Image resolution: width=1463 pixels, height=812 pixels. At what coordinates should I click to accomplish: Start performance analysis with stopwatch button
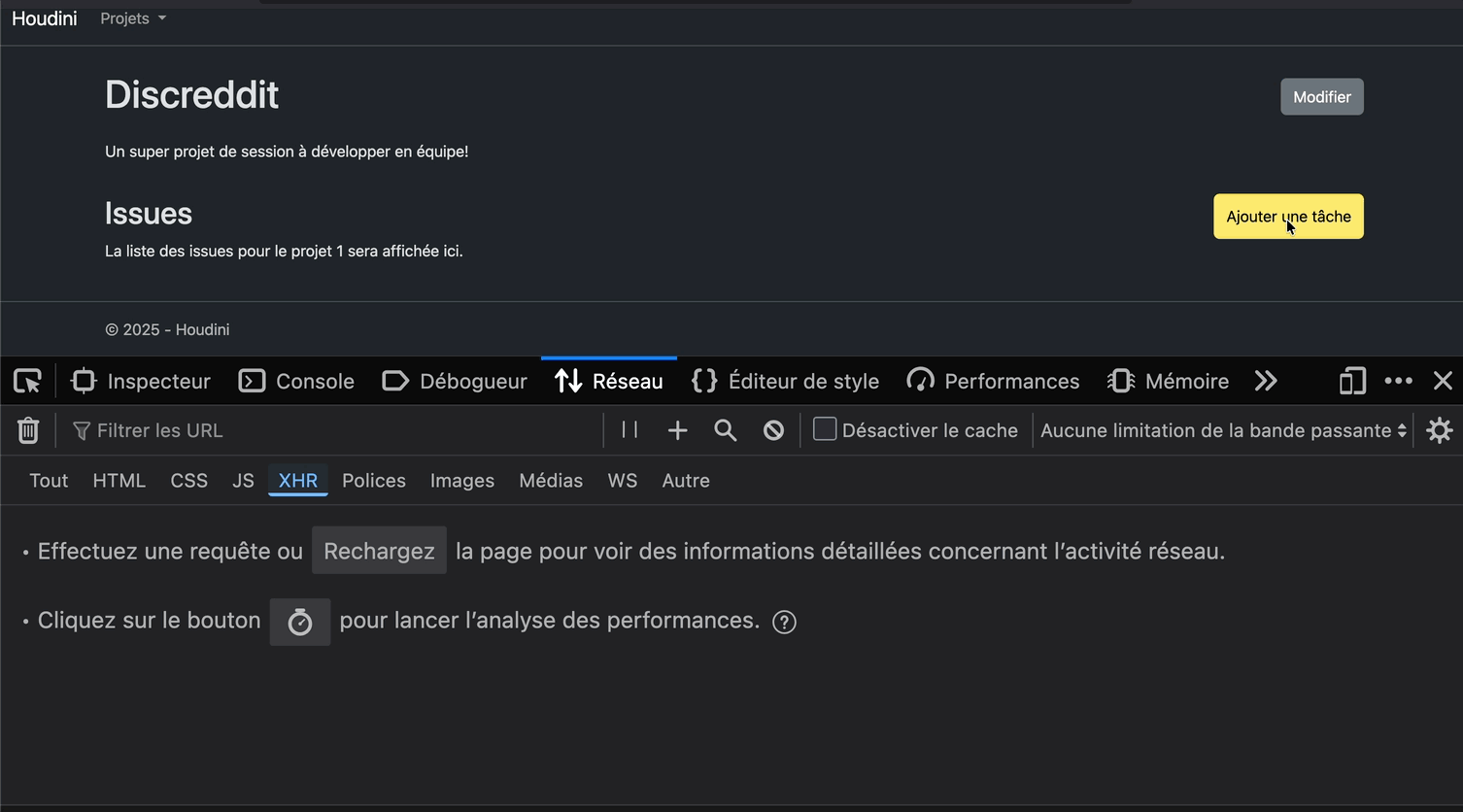point(300,622)
